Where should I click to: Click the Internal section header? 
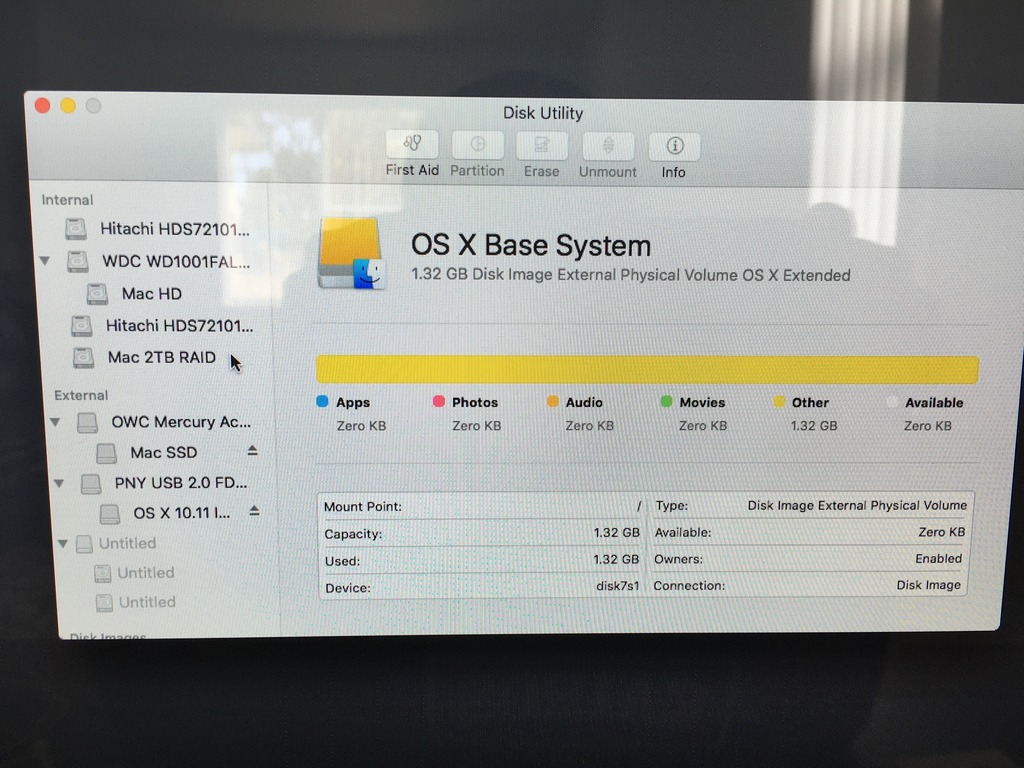67,200
